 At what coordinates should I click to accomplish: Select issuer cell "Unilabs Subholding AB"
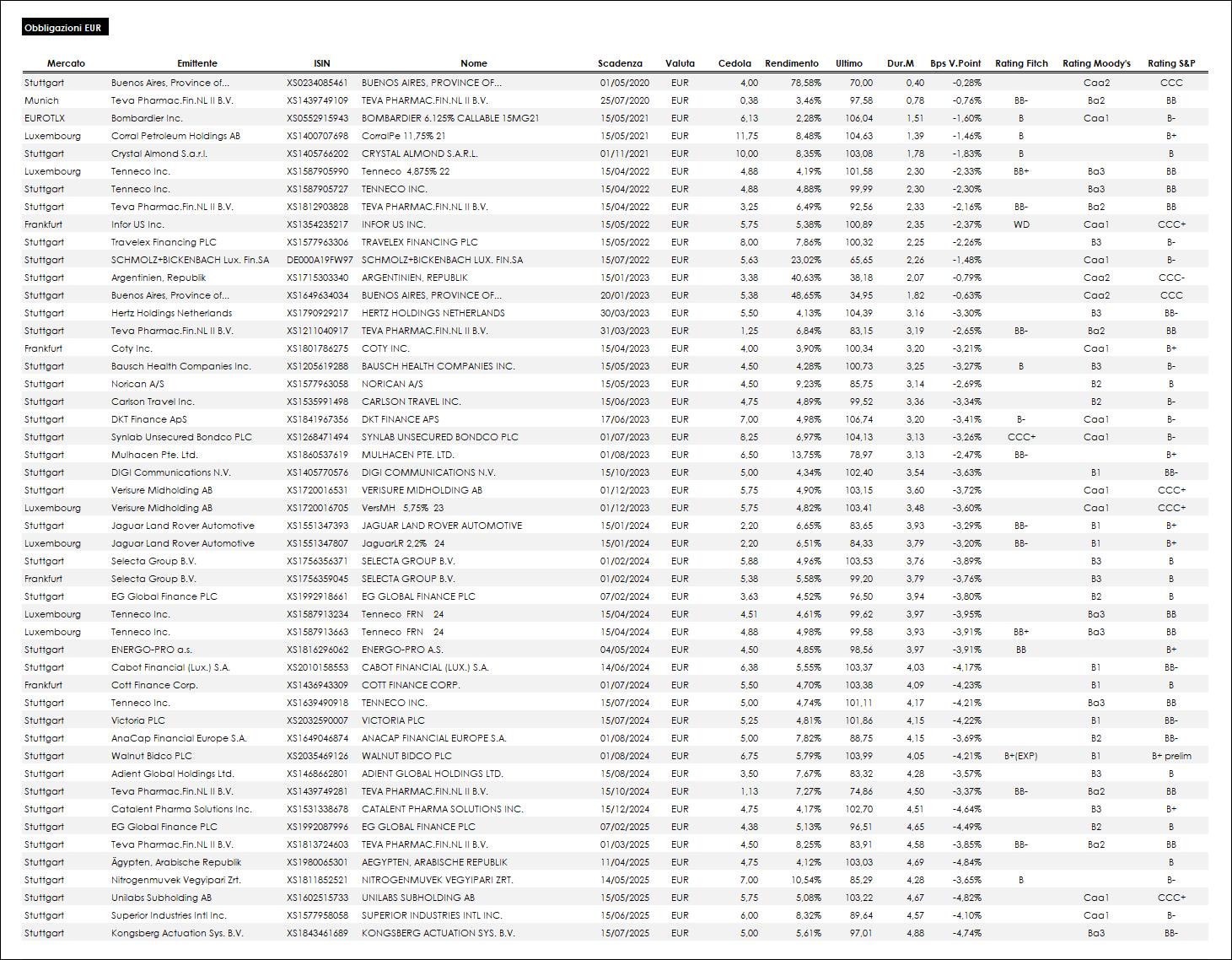click(161, 898)
